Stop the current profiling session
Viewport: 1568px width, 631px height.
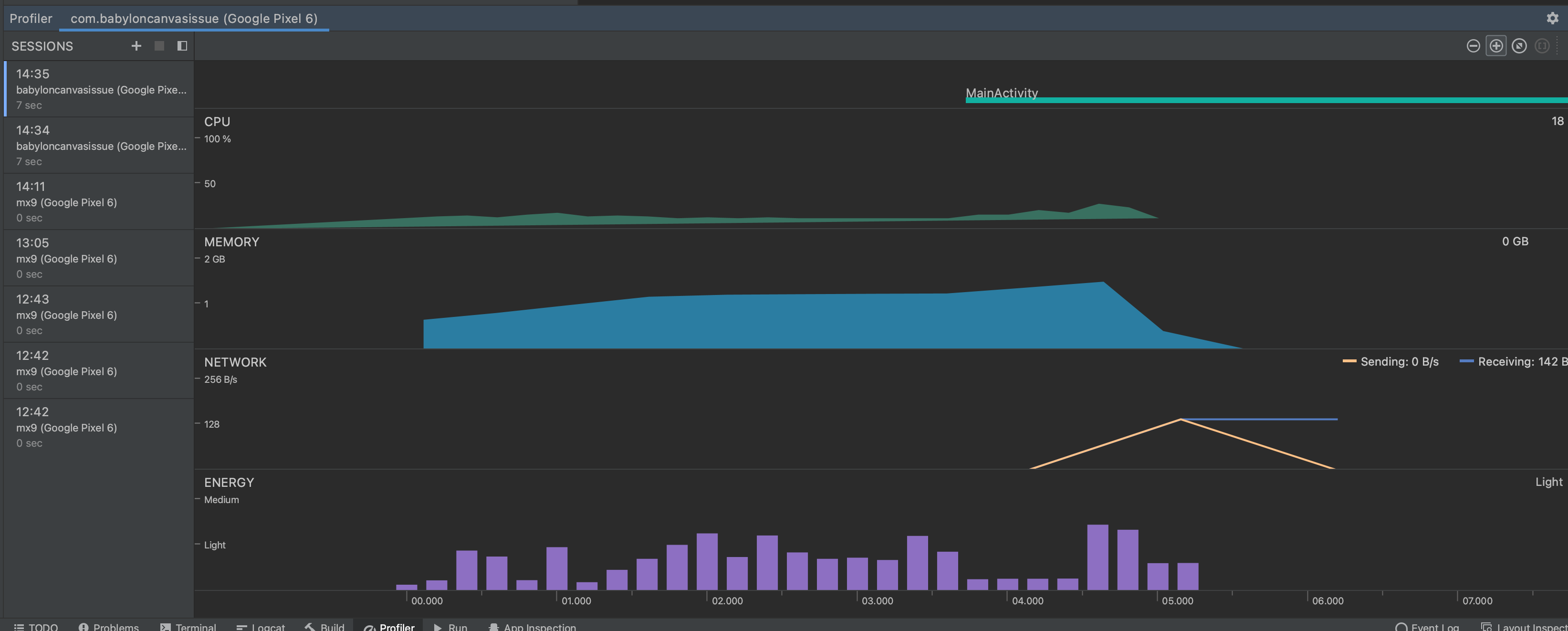159,46
